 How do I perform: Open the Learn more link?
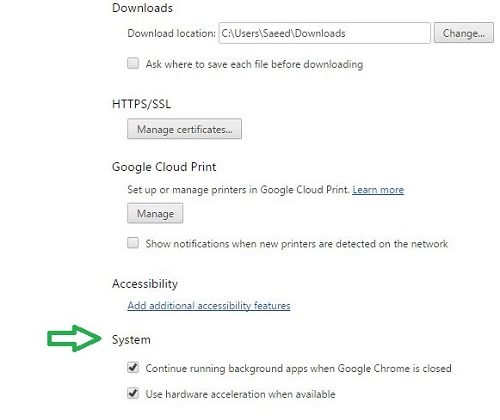pos(378,190)
